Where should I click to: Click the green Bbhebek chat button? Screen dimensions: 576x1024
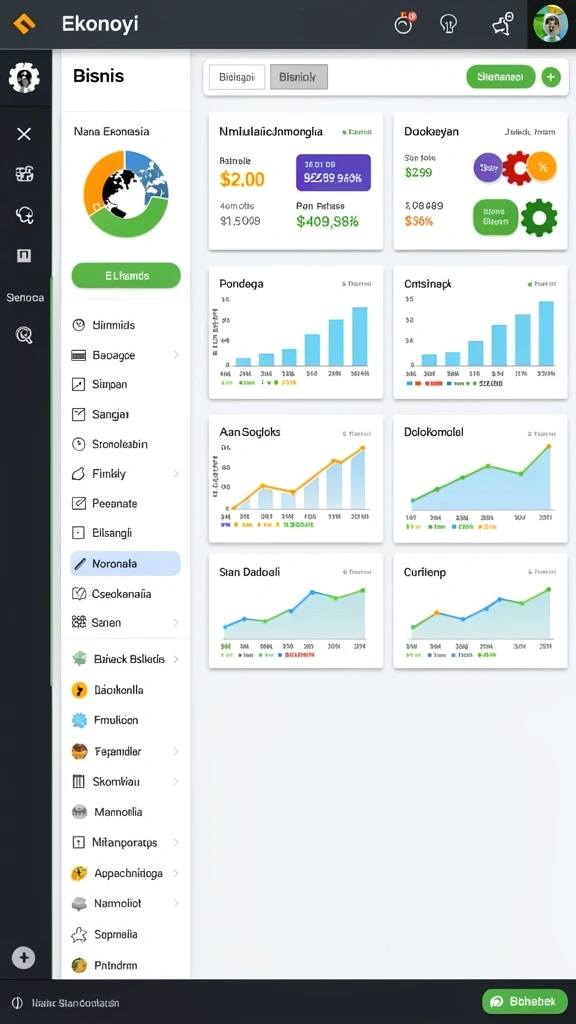(x=525, y=1001)
